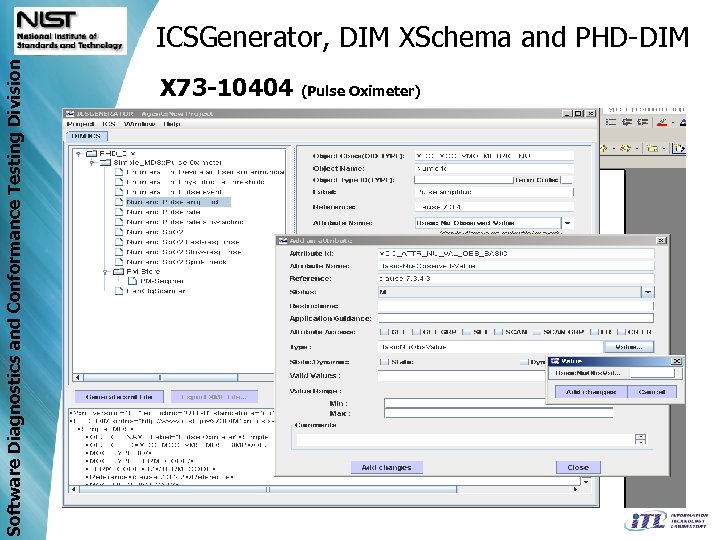Viewport: 720px width, 540px height.
Task: Click the Max value range field
Action: tap(498, 413)
